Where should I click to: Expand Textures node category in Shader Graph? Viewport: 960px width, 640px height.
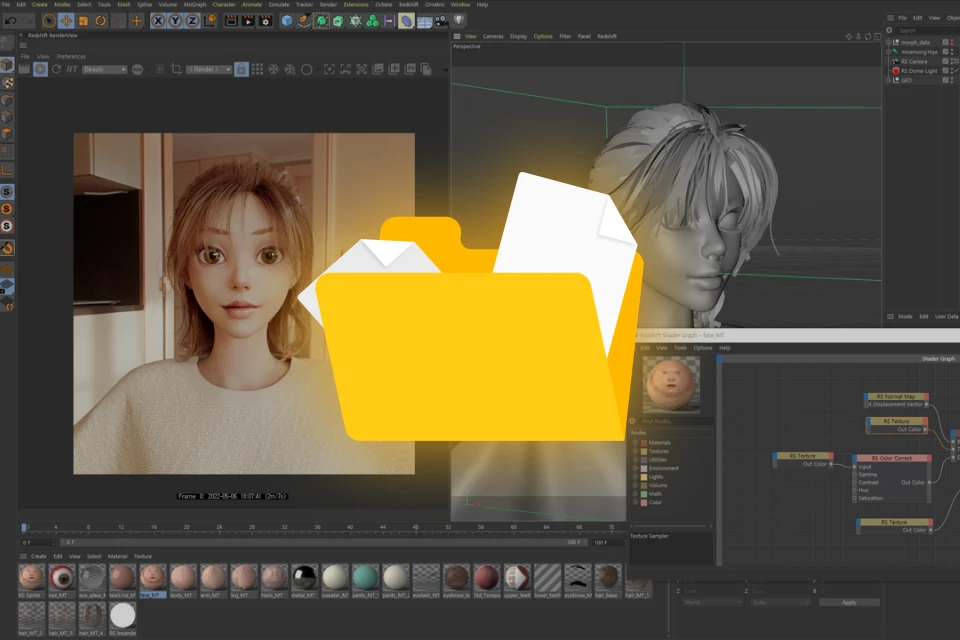point(636,451)
